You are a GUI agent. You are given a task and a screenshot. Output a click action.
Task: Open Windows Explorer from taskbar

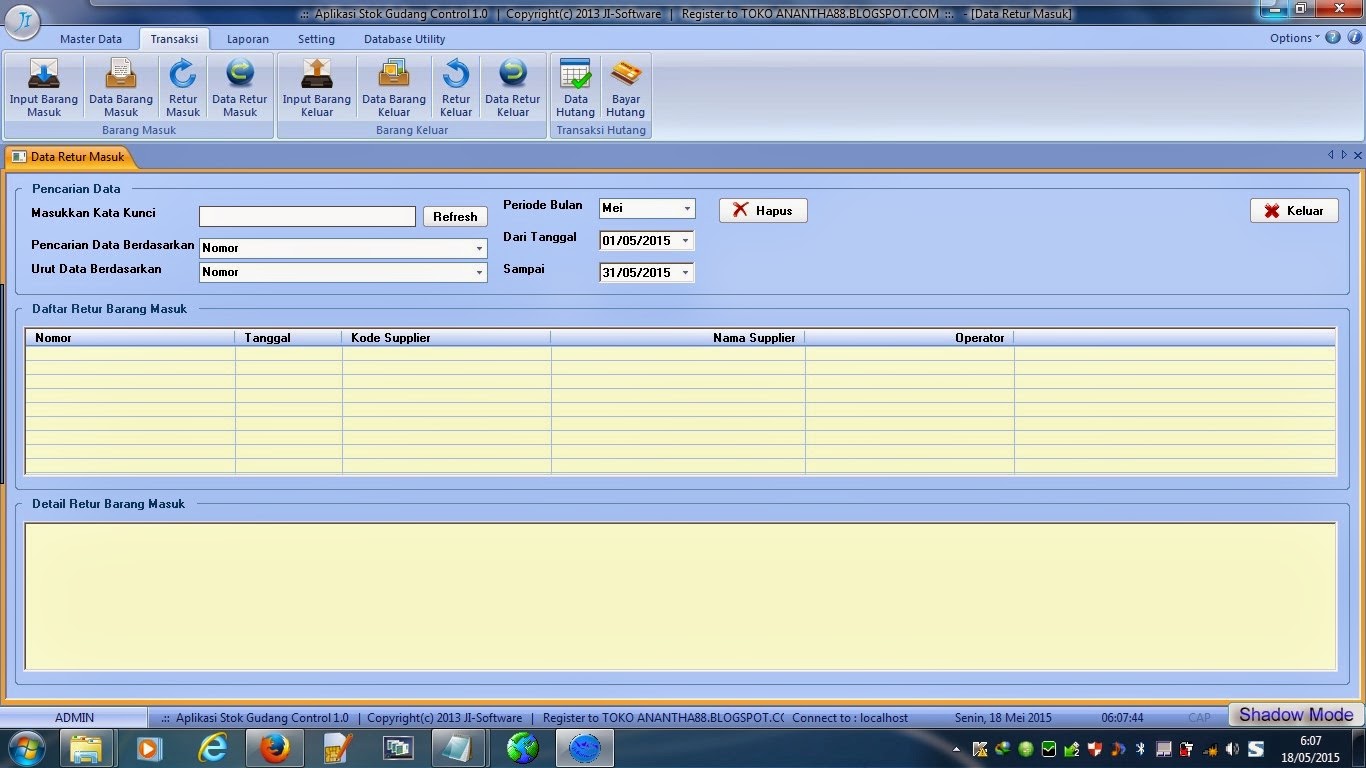pos(86,748)
